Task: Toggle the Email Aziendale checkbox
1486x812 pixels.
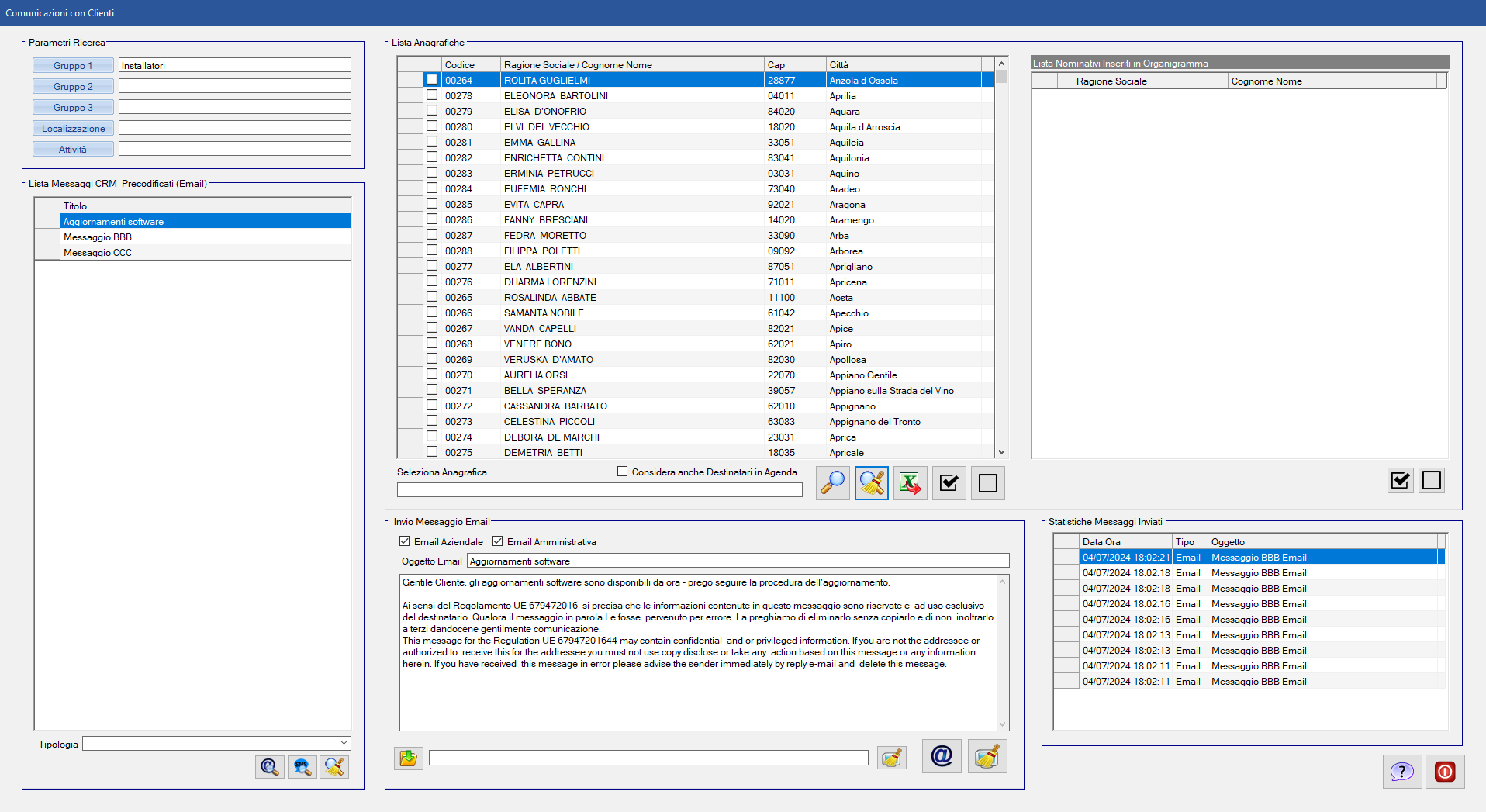Action: pos(404,541)
